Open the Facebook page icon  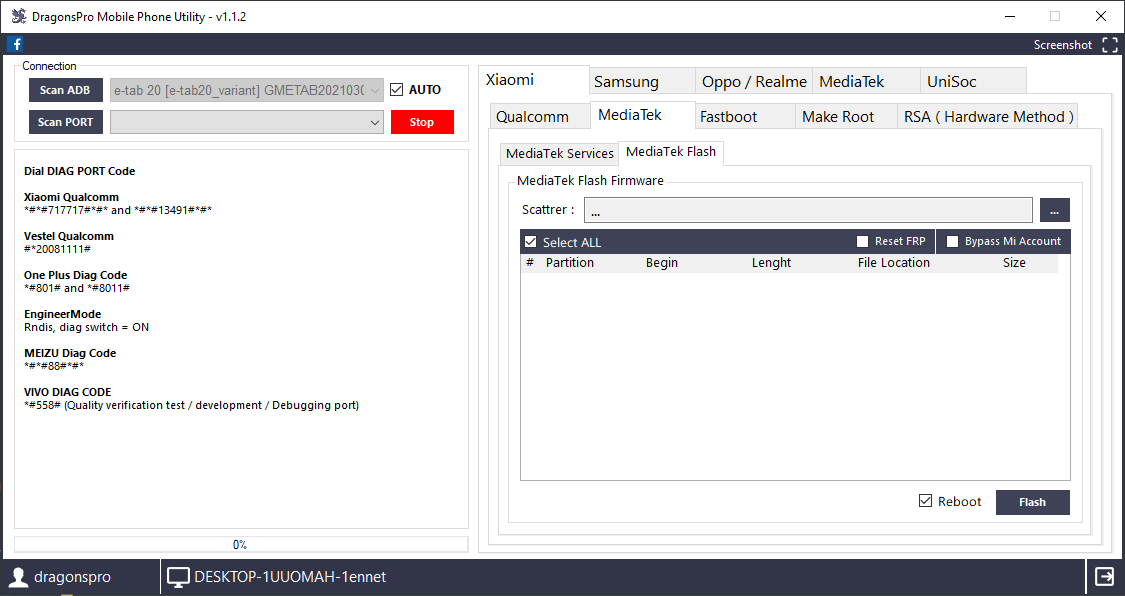(x=16, y=44)
